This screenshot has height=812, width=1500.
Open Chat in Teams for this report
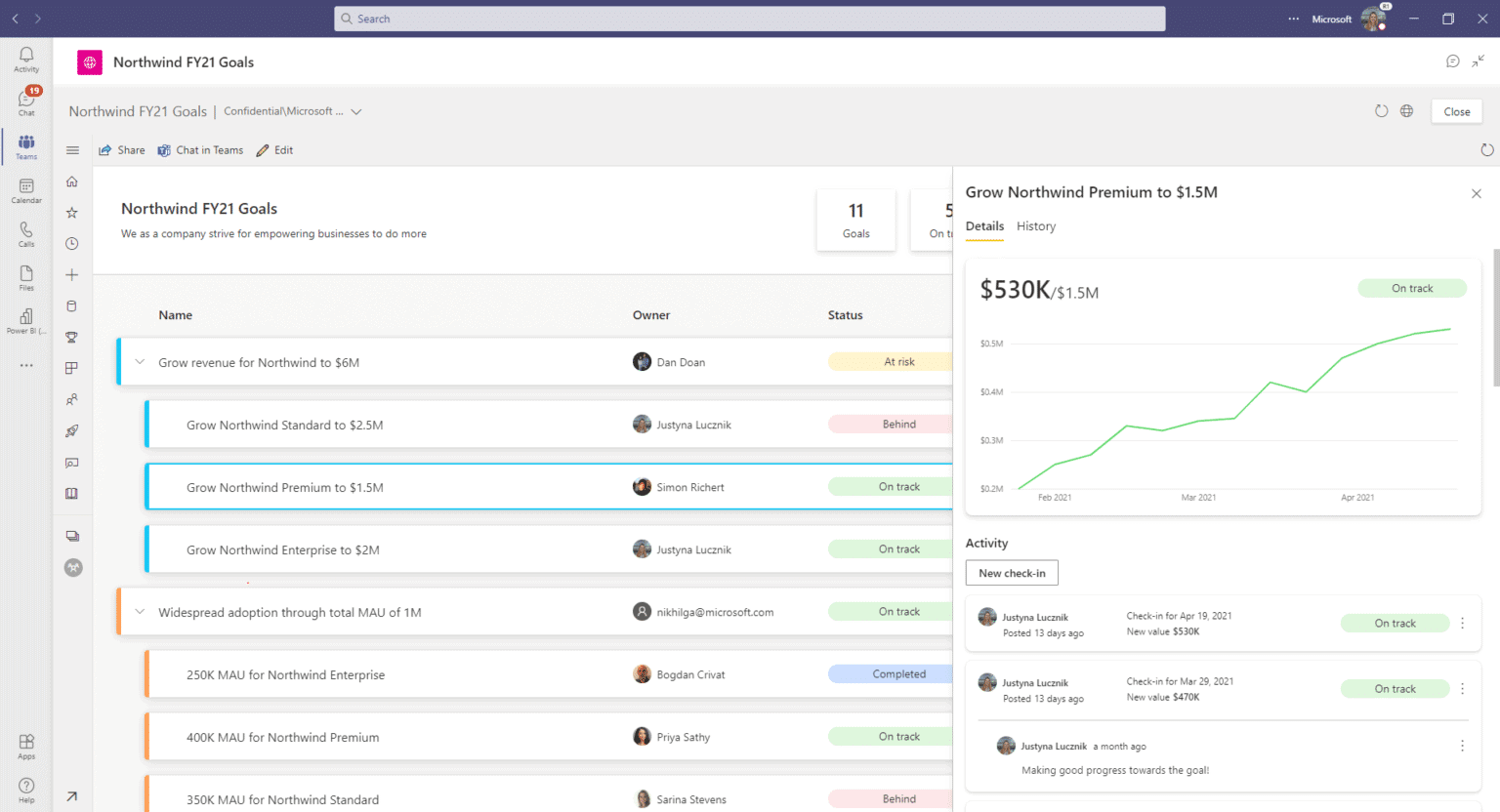click(x=200, y=149)
